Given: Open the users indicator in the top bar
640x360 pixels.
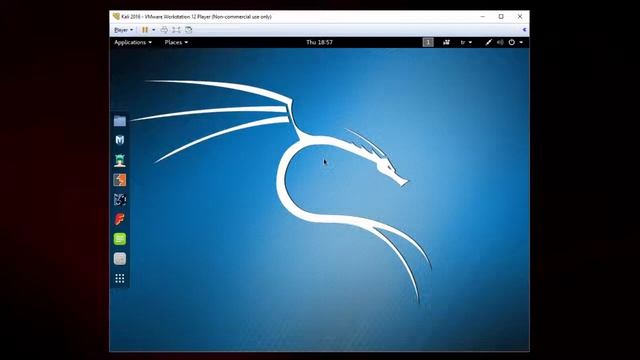Looking at the screenshot, I should [x=446, y=42].
